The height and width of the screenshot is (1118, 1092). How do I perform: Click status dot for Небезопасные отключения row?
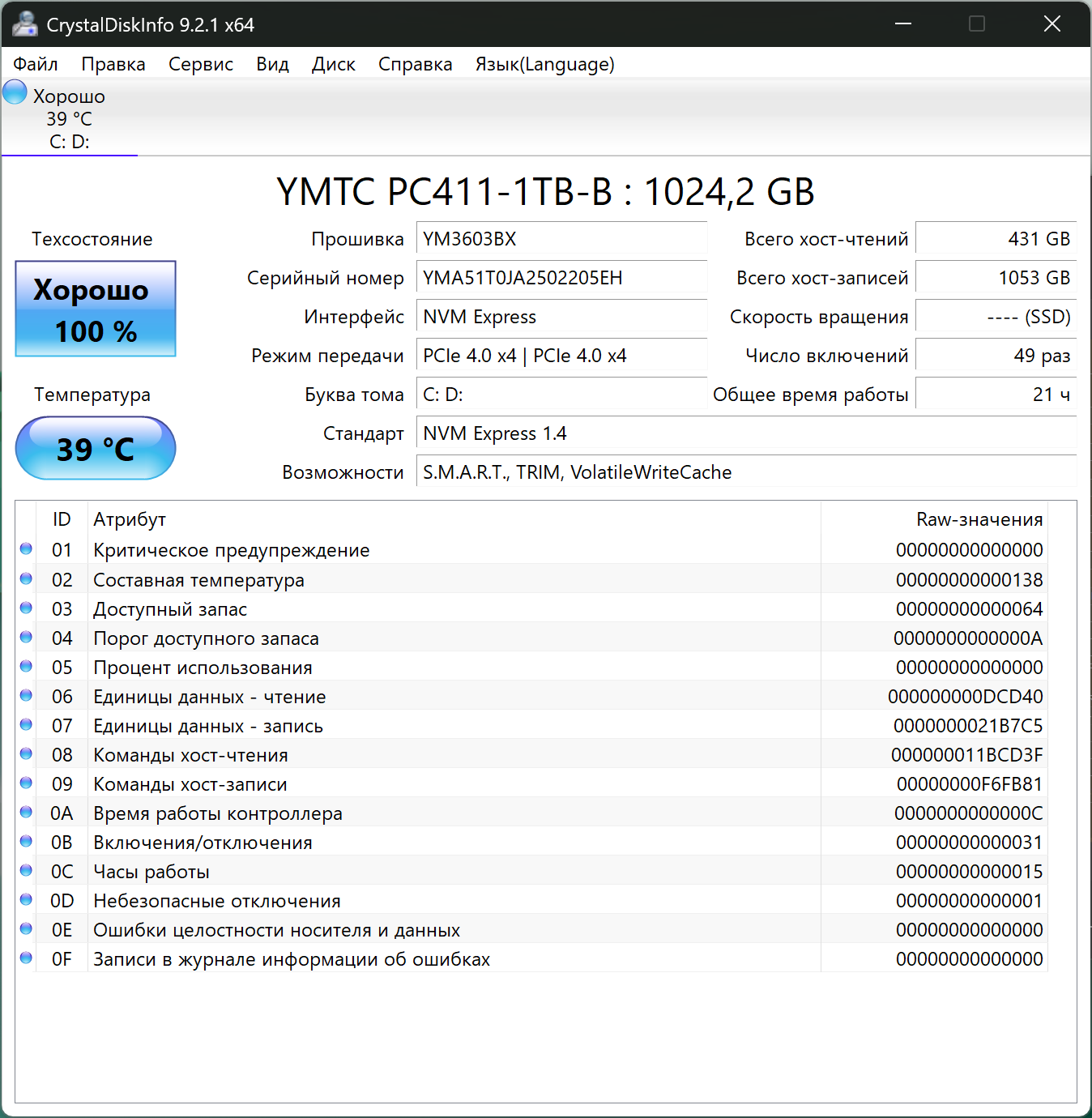click(x=26, y=900)
